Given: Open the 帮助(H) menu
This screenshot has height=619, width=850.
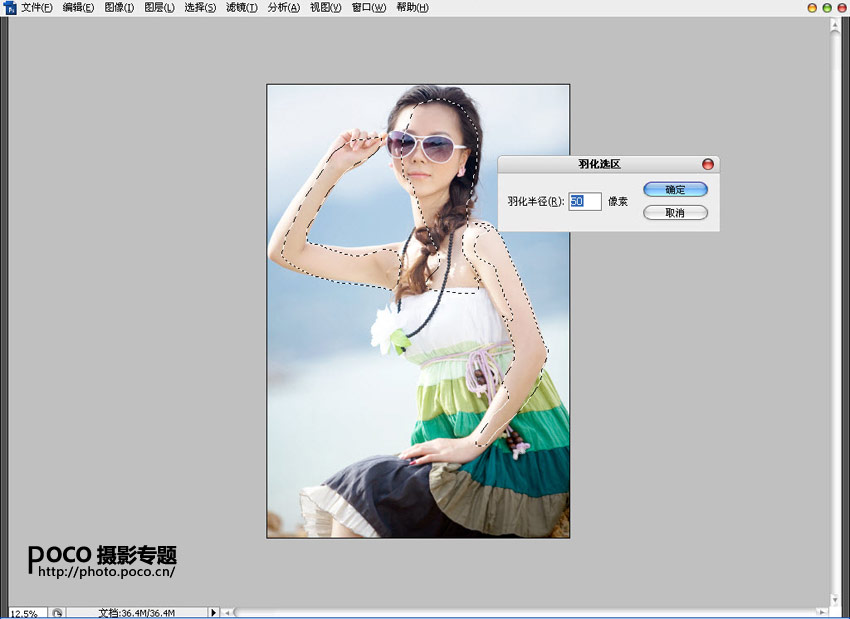Looking at the screenshot, I should click(412, 8).
